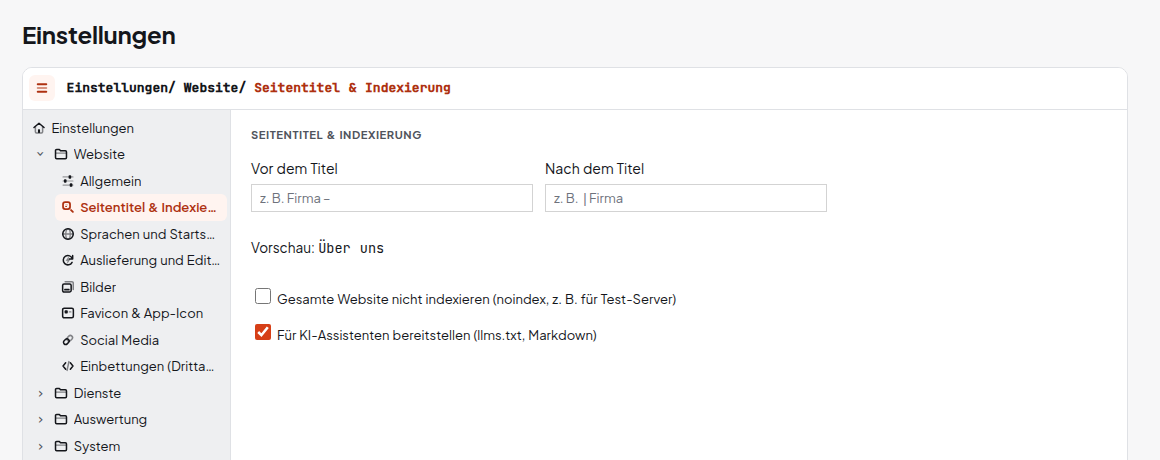Select Seitentitel & Indexierung in sidebar
Image resolution: width=1160 pixels, height=460 pixels.
click(141, 208)
